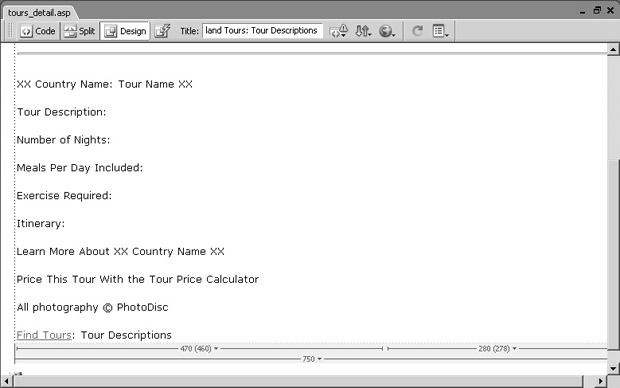
Task: Click the 'Tour Description:' text line
Action: click(x=61, y=112)
